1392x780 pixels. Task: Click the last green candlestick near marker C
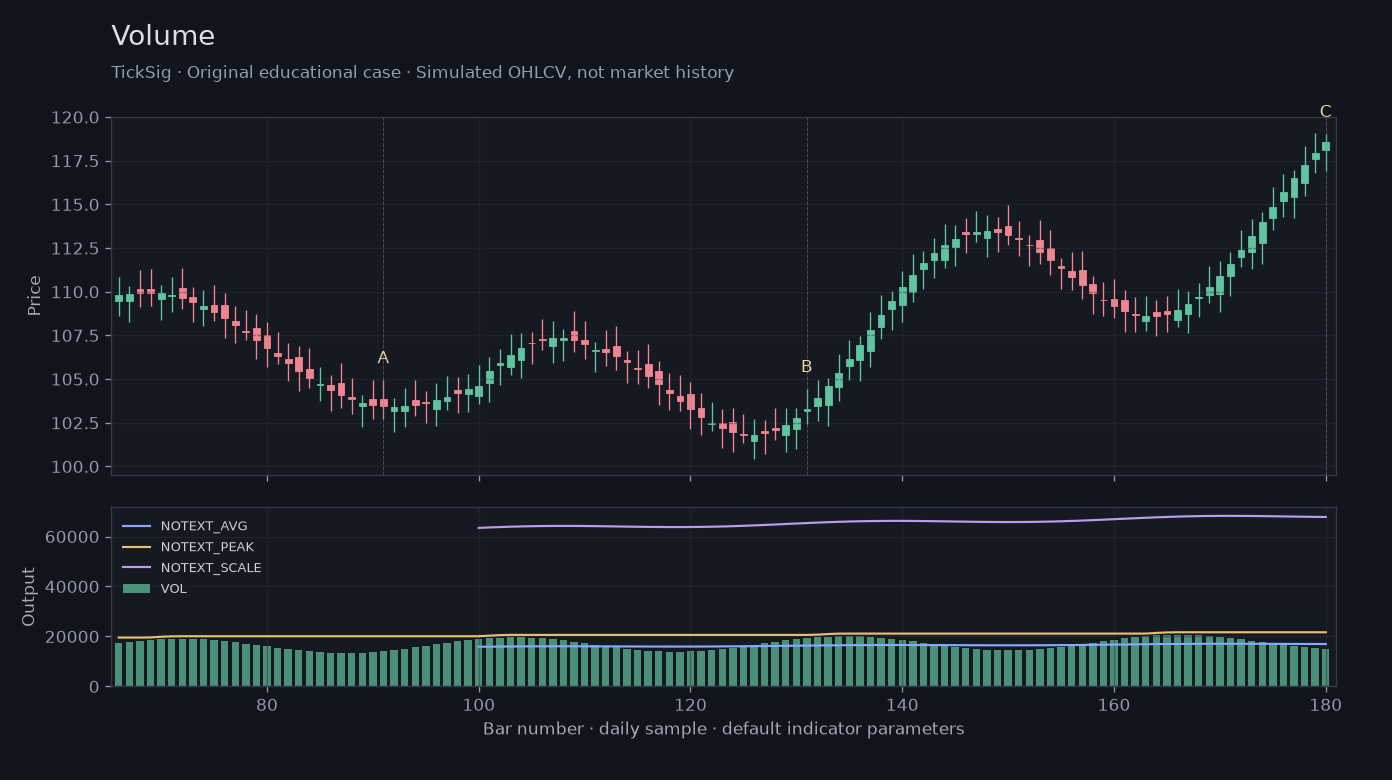click(x=1326, y=147)
